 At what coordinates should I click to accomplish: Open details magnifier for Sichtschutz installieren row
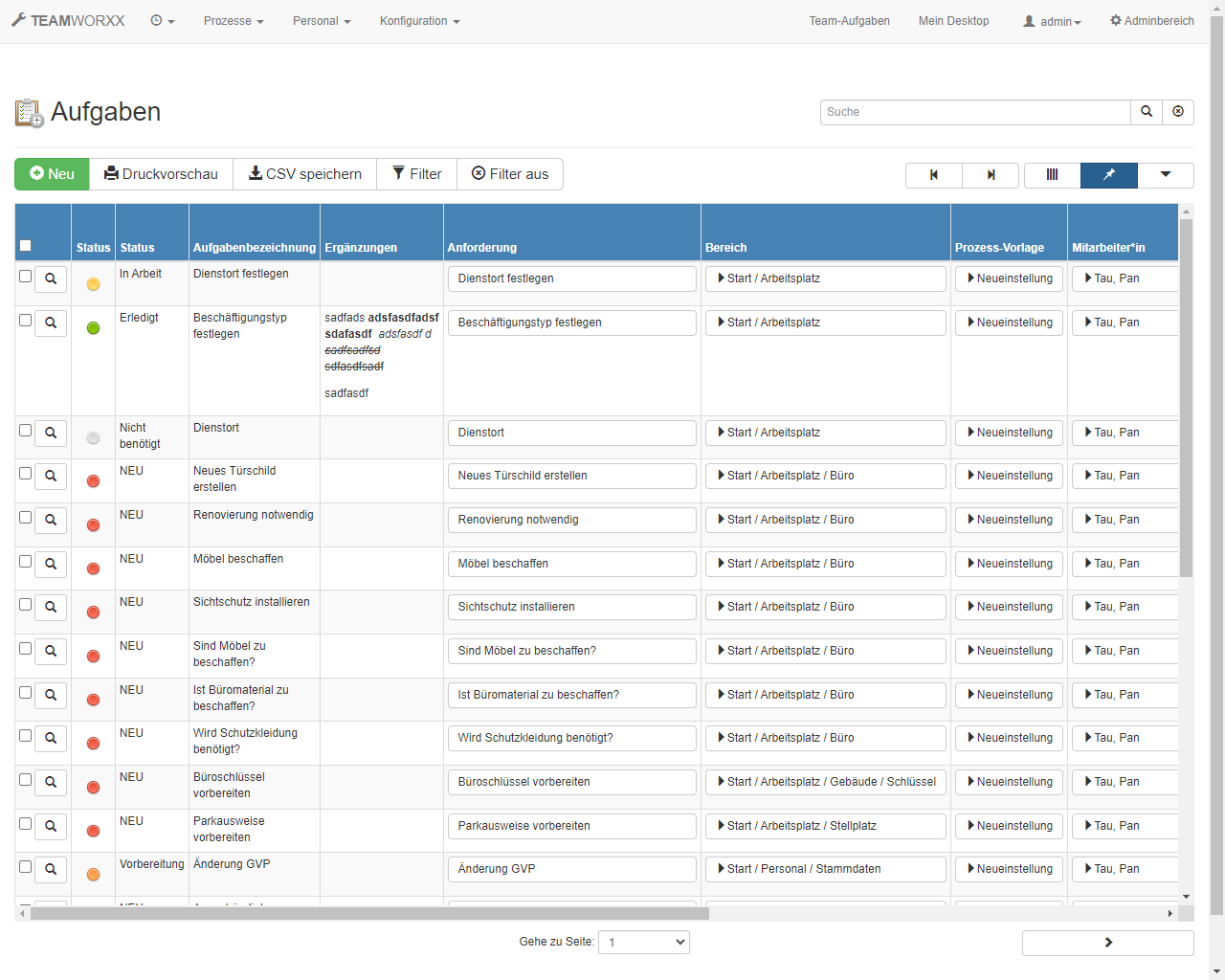click(51, 607)
